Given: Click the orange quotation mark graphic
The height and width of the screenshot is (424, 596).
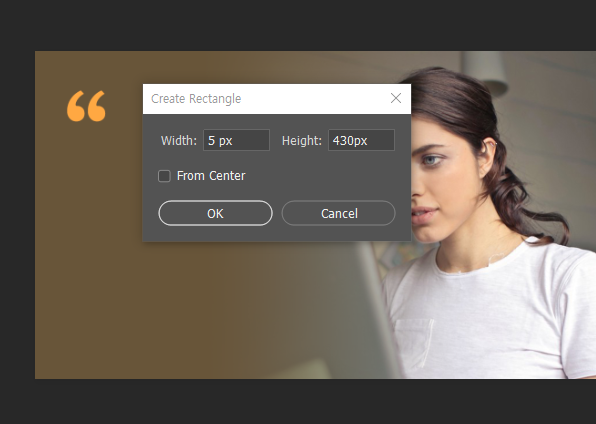Looking at the screenshot, I should 86,106.
